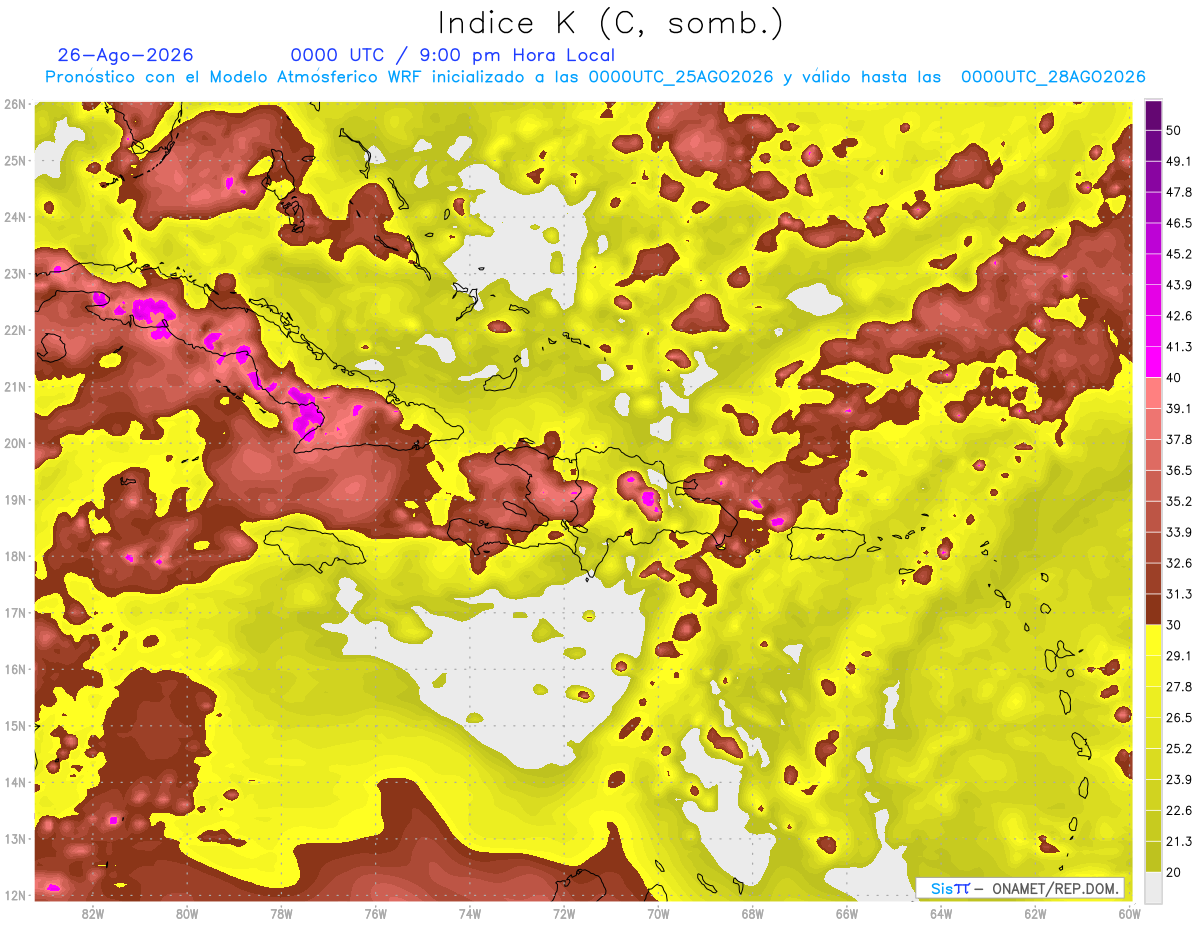Click color bar value "47.8"

(x=1178, y=192)
